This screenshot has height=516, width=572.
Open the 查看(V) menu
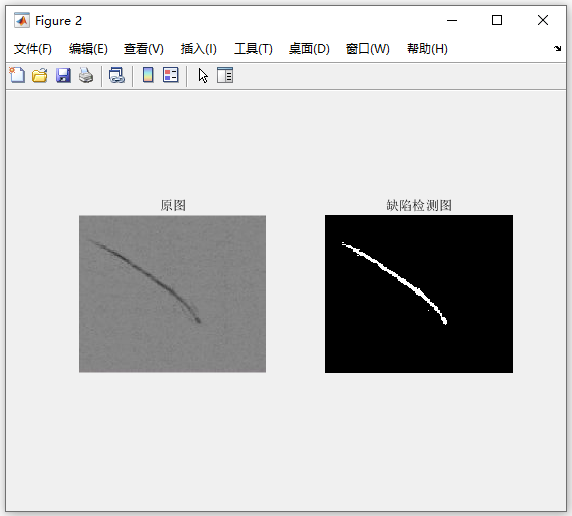tap(144, 49)
